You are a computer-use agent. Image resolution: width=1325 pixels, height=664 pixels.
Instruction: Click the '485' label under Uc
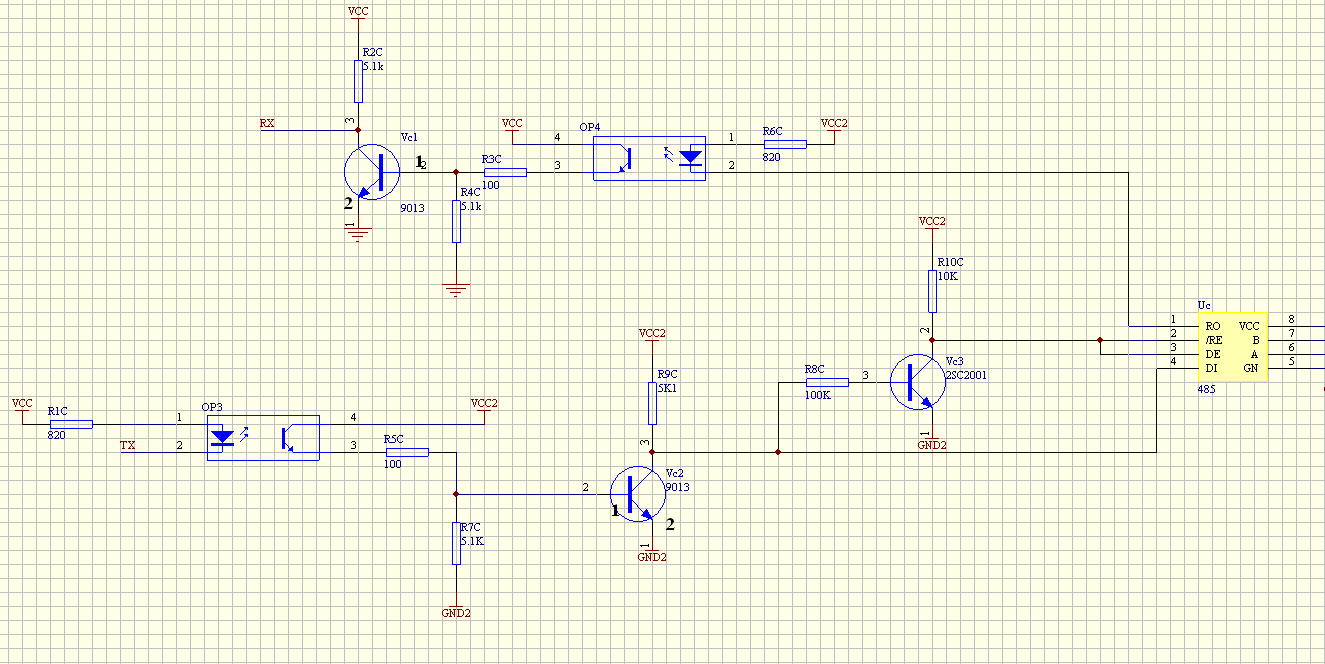(x=1207, y=389)
